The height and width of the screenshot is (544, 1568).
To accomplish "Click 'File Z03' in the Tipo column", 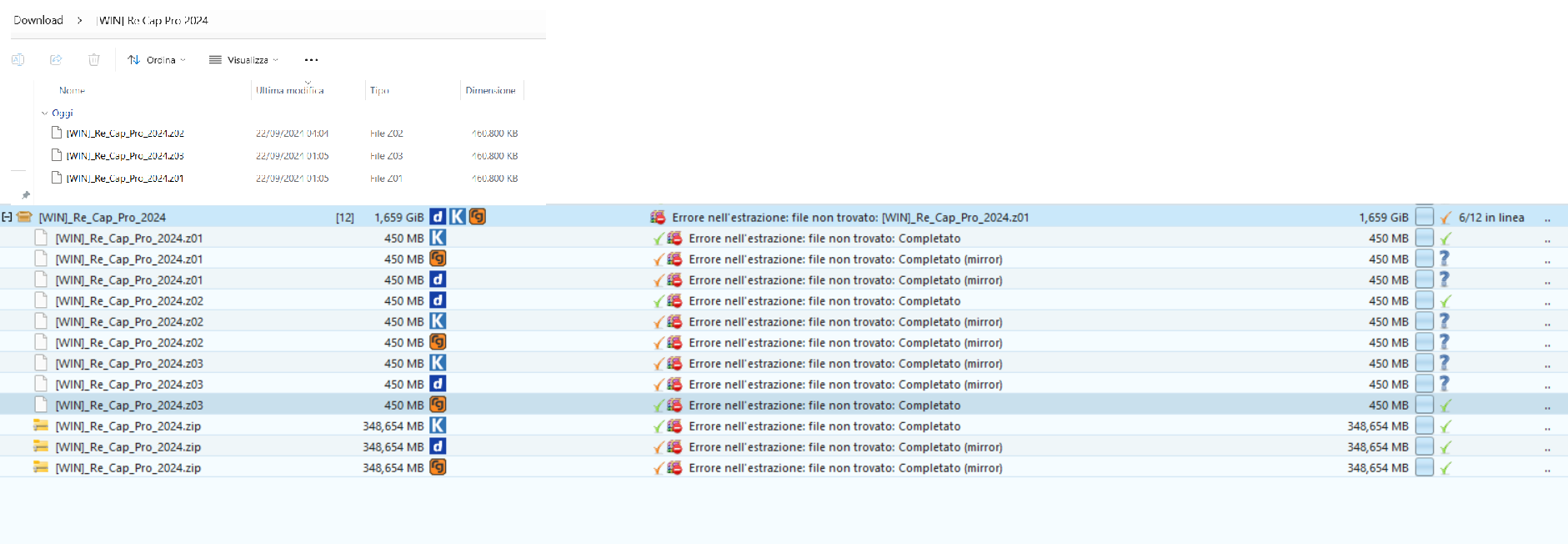I will coord(386,155).
